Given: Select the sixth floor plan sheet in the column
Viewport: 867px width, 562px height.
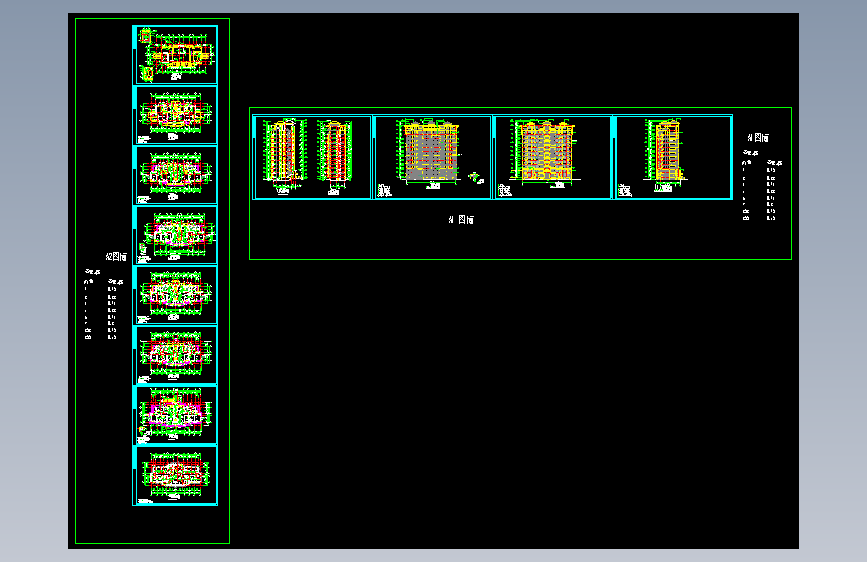Looking at the screenshot, I should pyautogui.click(x=175, y=355).
